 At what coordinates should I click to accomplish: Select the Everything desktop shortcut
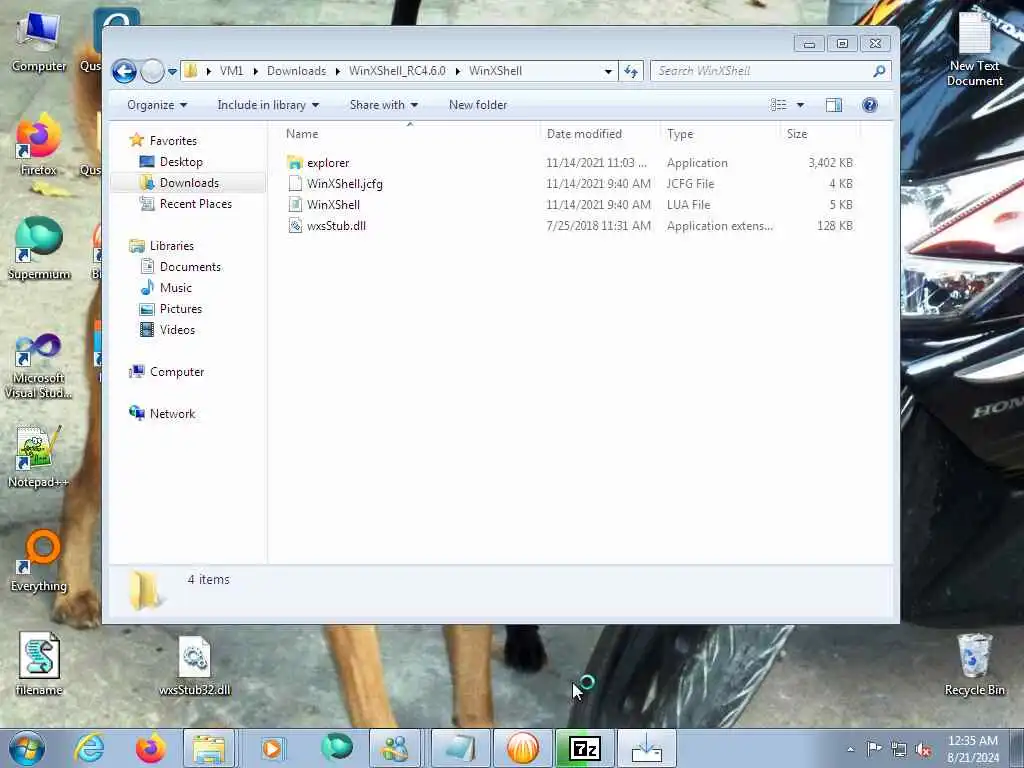(39, 560)
